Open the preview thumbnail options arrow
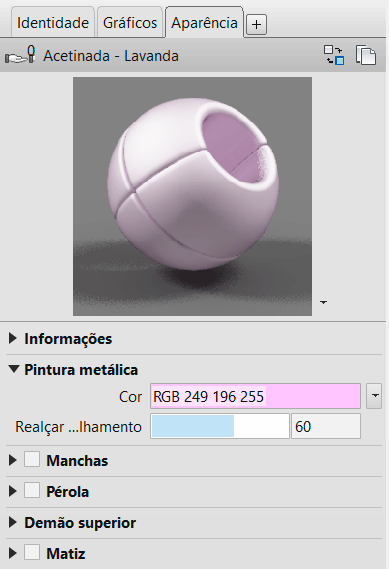 (323, 302)
